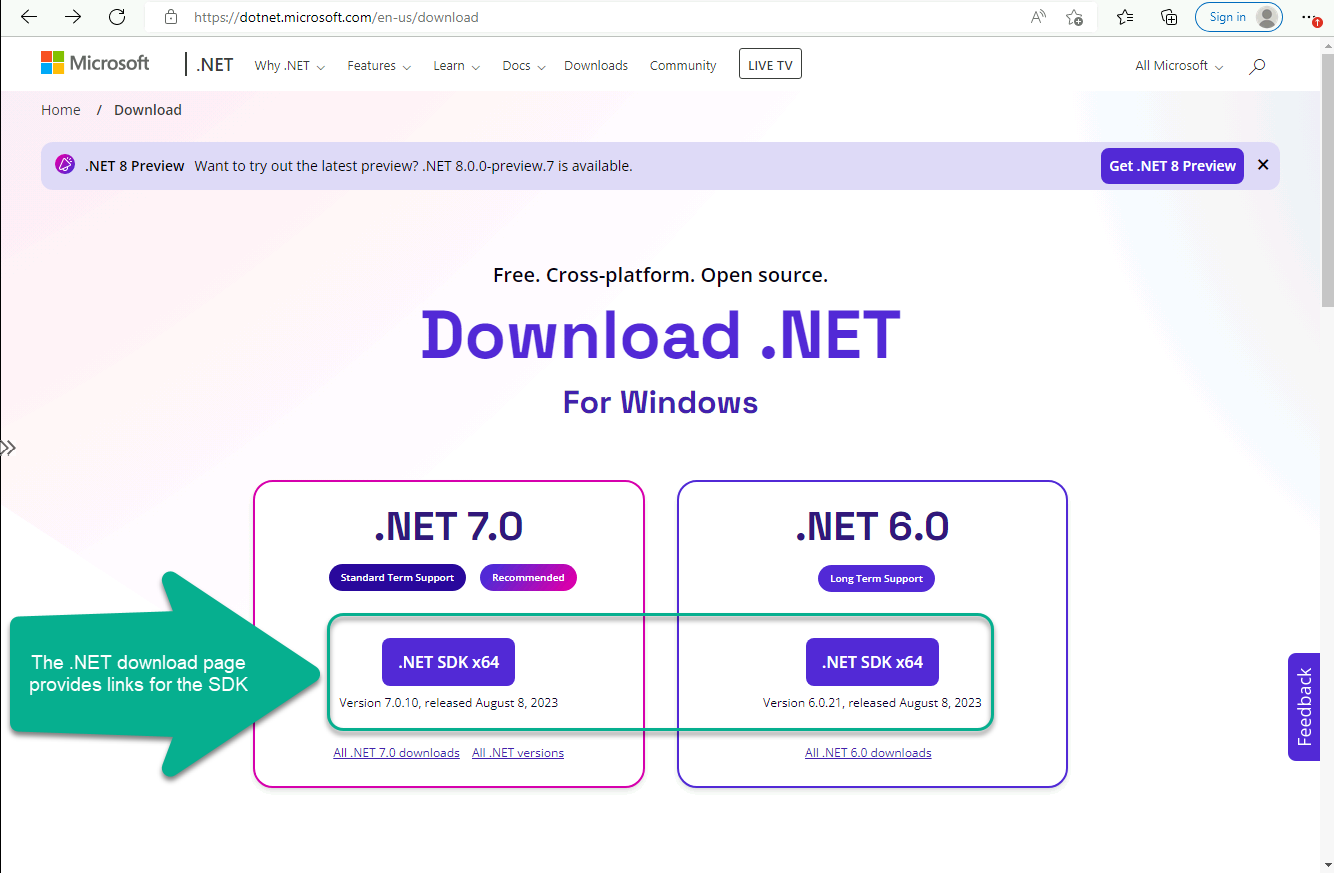Expand the All Microsoft menu
This screenshot has width=1334, height=873.
(x=1179, y=66)
